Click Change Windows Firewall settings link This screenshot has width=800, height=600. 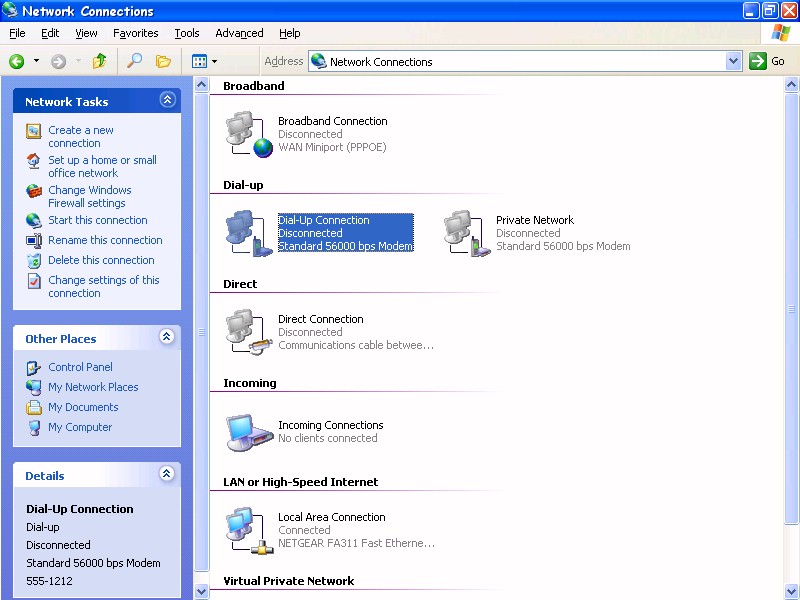point(90,196)
